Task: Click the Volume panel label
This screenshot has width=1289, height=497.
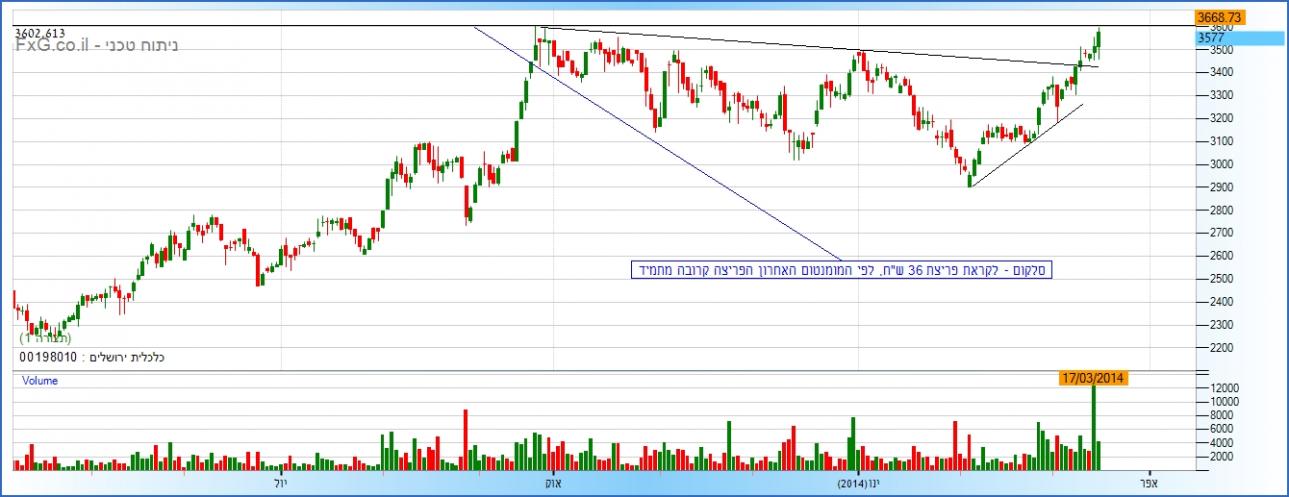Action: [x=40, y=381]
